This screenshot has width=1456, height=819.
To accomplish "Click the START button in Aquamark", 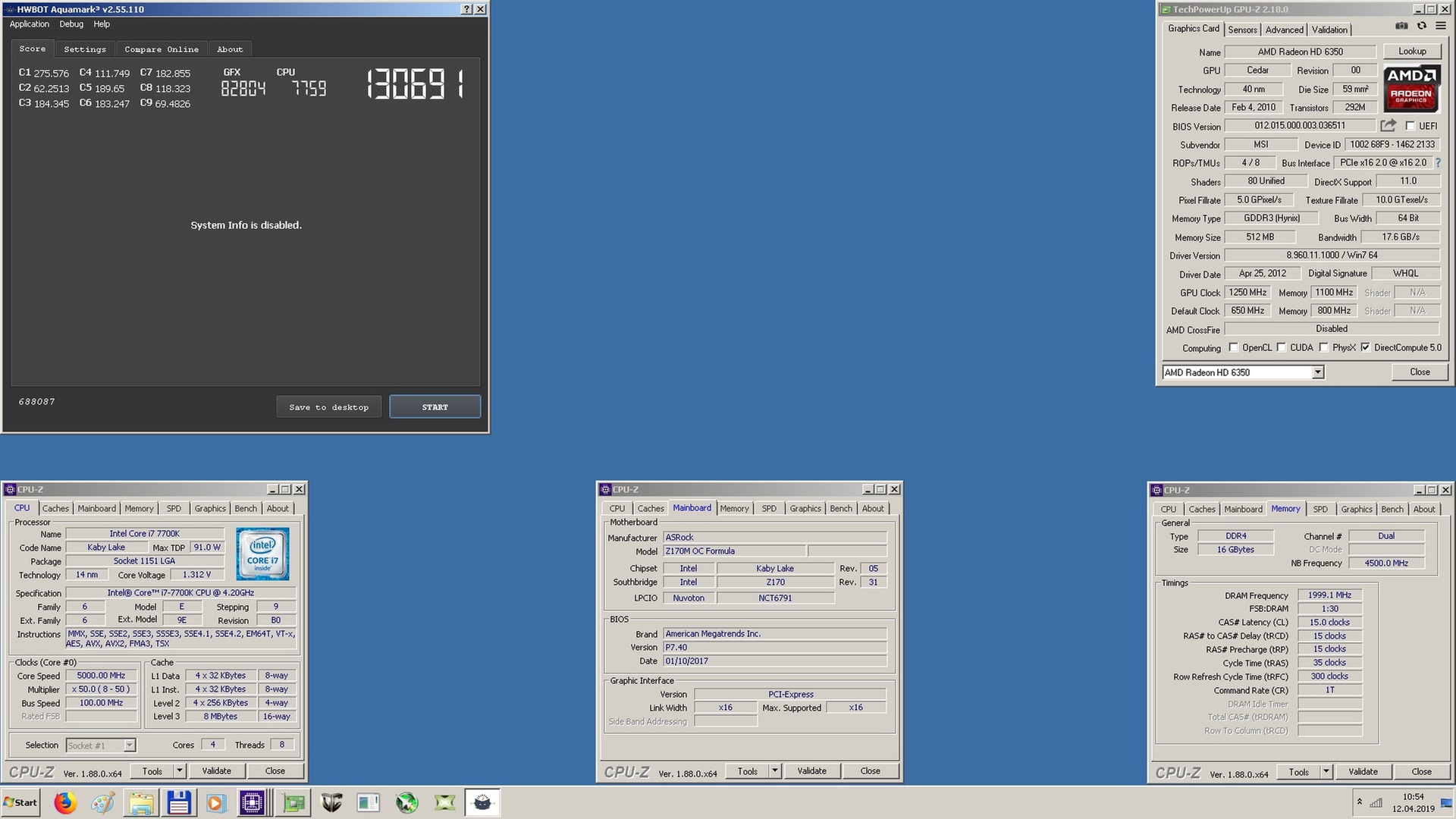I will 435,407.
